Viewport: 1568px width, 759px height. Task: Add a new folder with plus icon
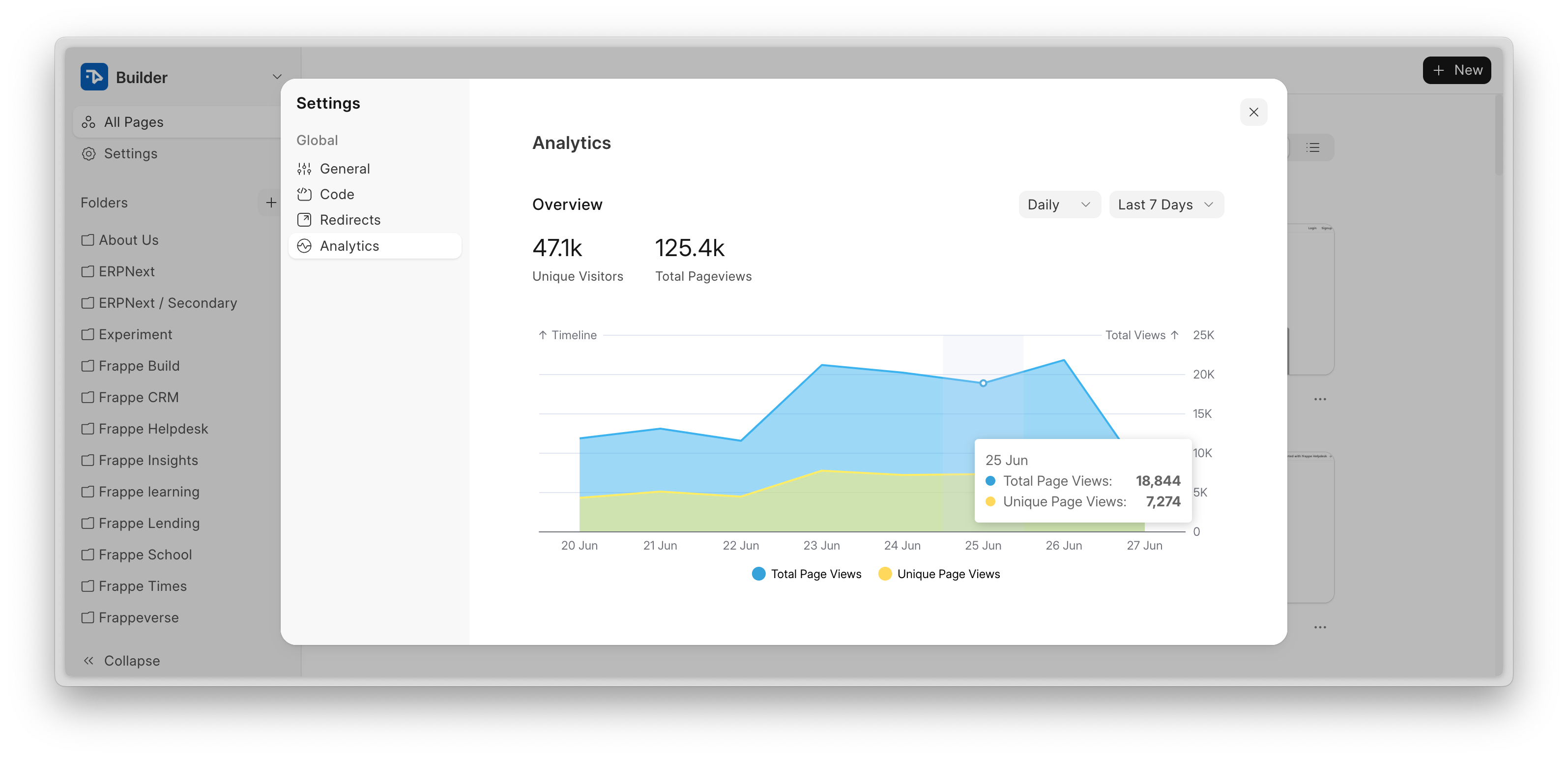click(x=271, y=203)
